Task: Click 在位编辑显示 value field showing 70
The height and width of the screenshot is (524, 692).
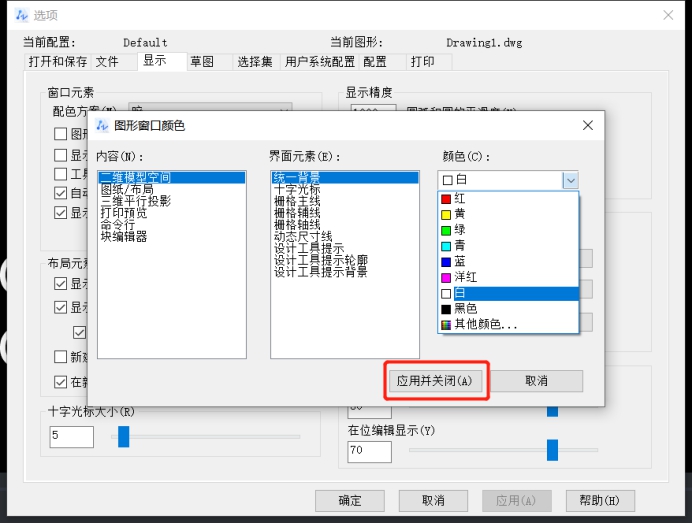Action: click(369, 452)
